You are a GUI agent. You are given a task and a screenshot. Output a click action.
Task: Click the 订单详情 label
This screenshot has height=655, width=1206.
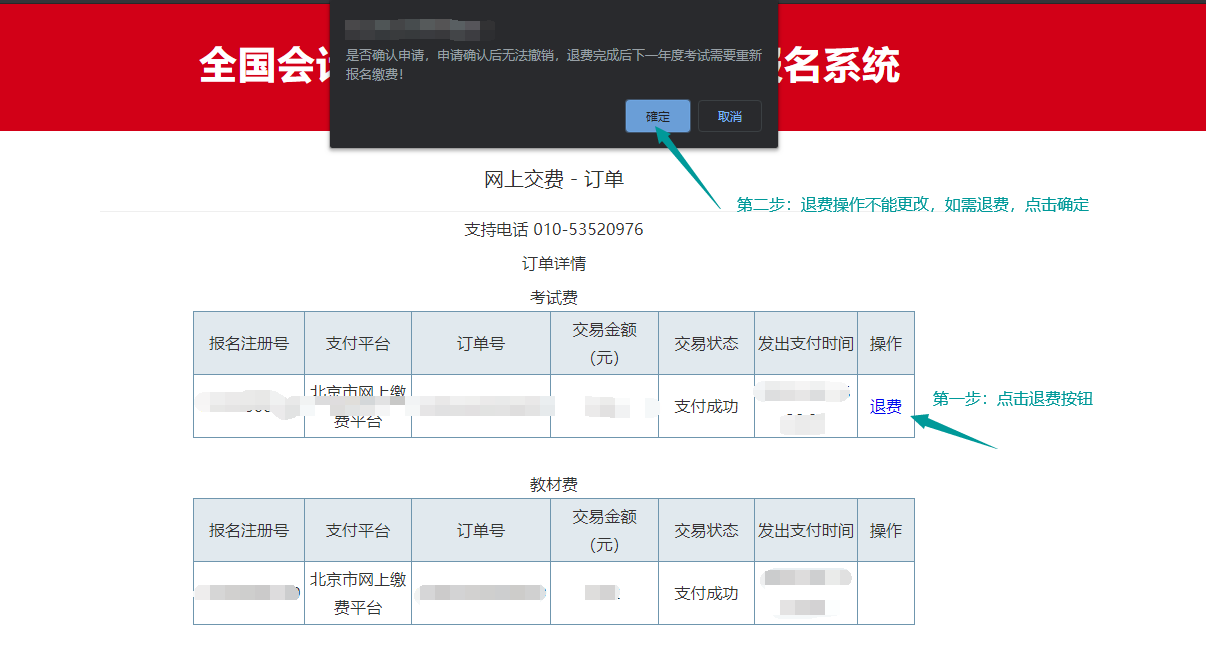556,263
